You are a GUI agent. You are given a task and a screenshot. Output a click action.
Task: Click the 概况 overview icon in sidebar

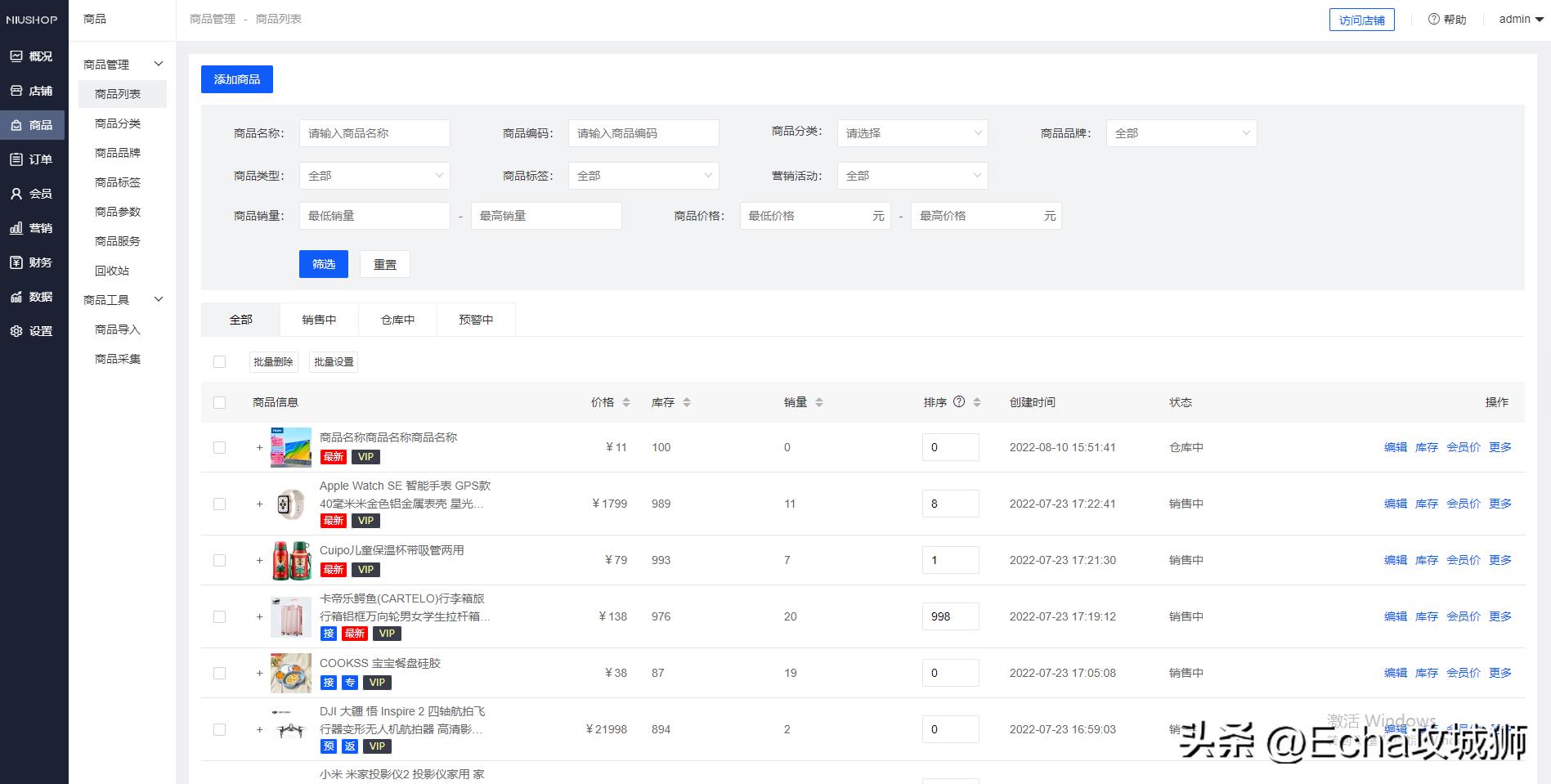(16, 56)
